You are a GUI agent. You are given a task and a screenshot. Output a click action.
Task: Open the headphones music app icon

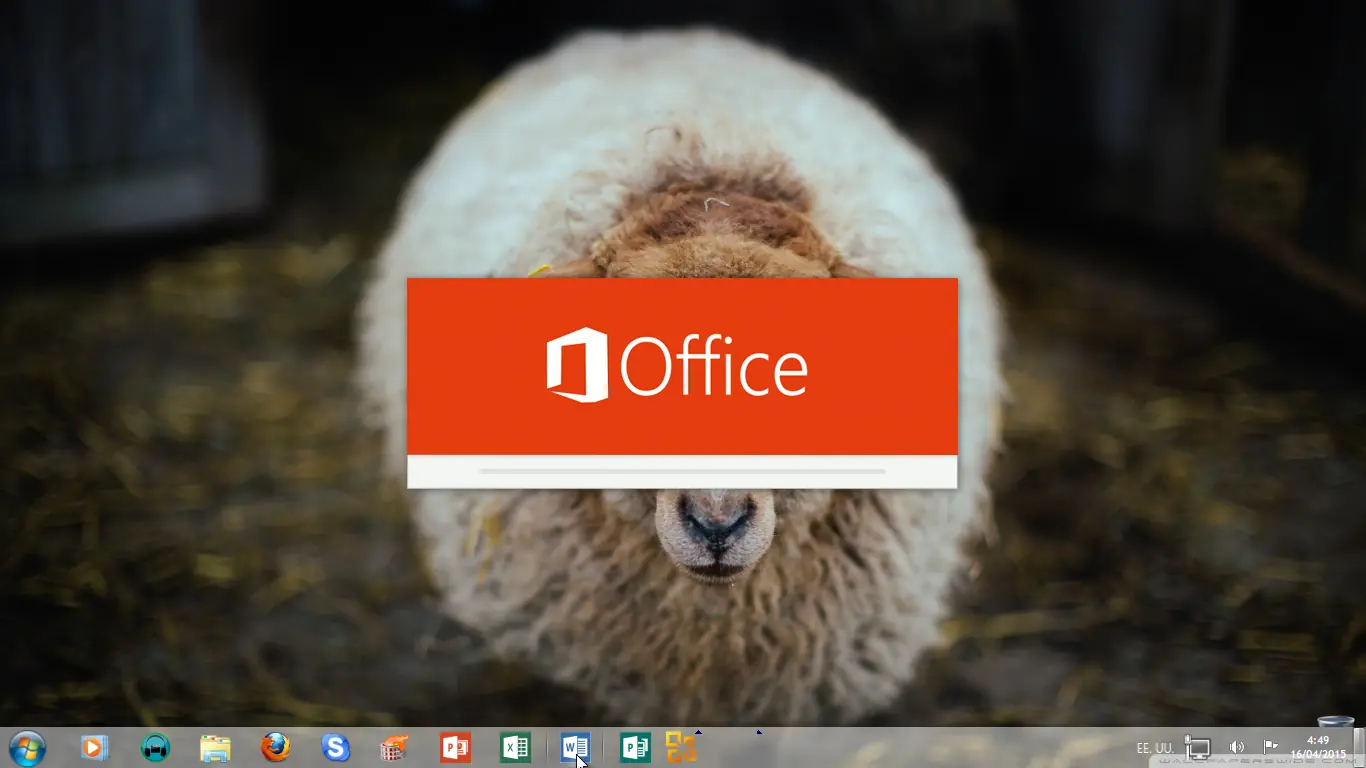pyautogui.click(x=155, y=747)
